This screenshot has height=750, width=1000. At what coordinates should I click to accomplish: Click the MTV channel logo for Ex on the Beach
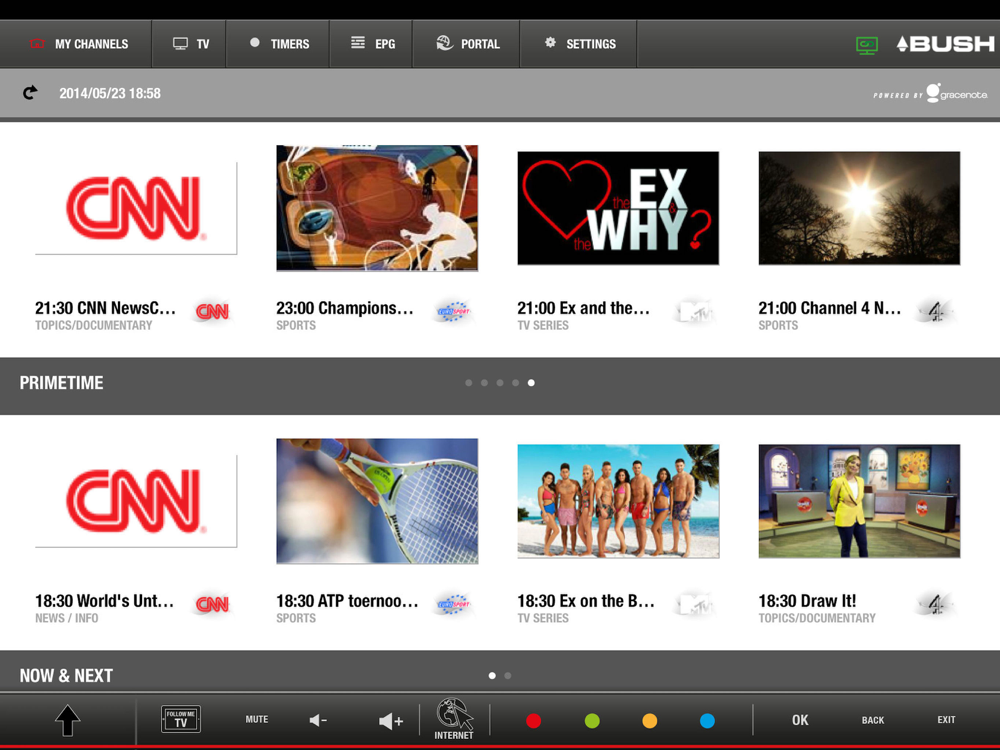pyautogui.click(x=693, y=603)
